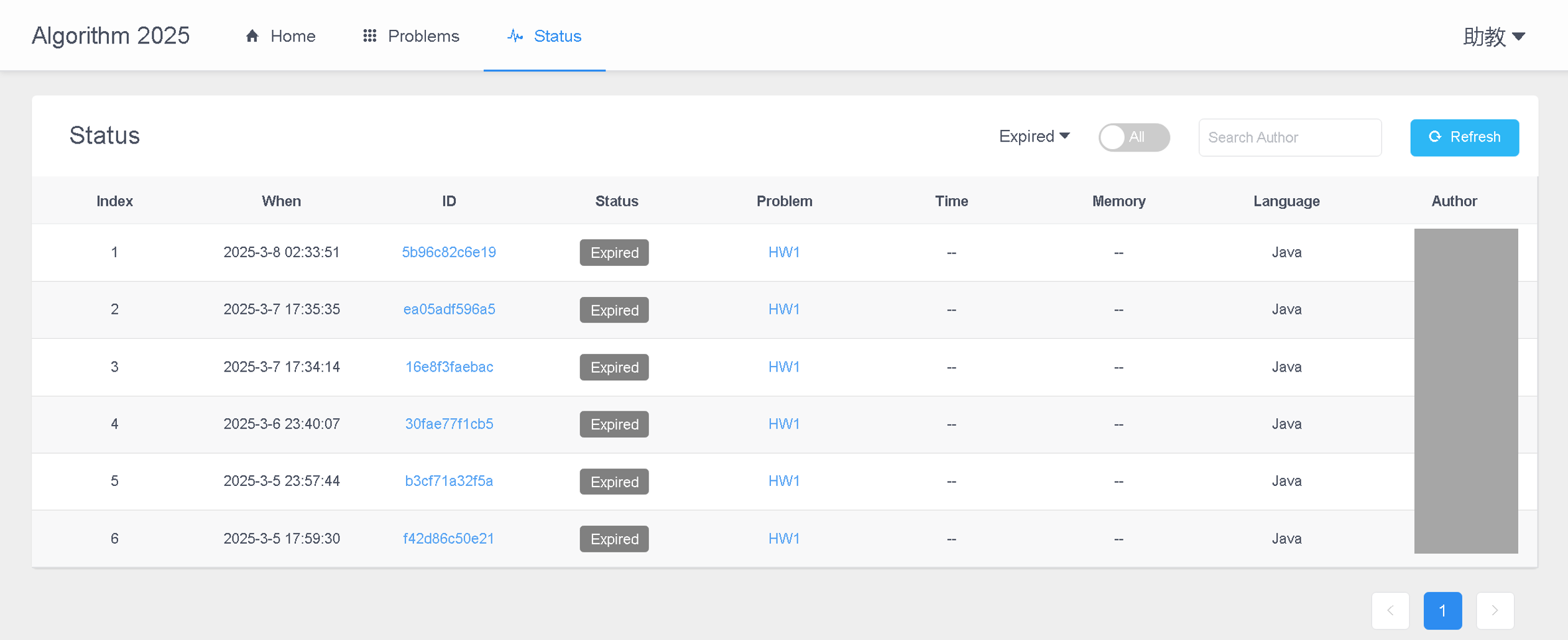Go to previous page arrow
Image resolution: width=1568 pixels, height=640 pixels.
pos(1390,611)
